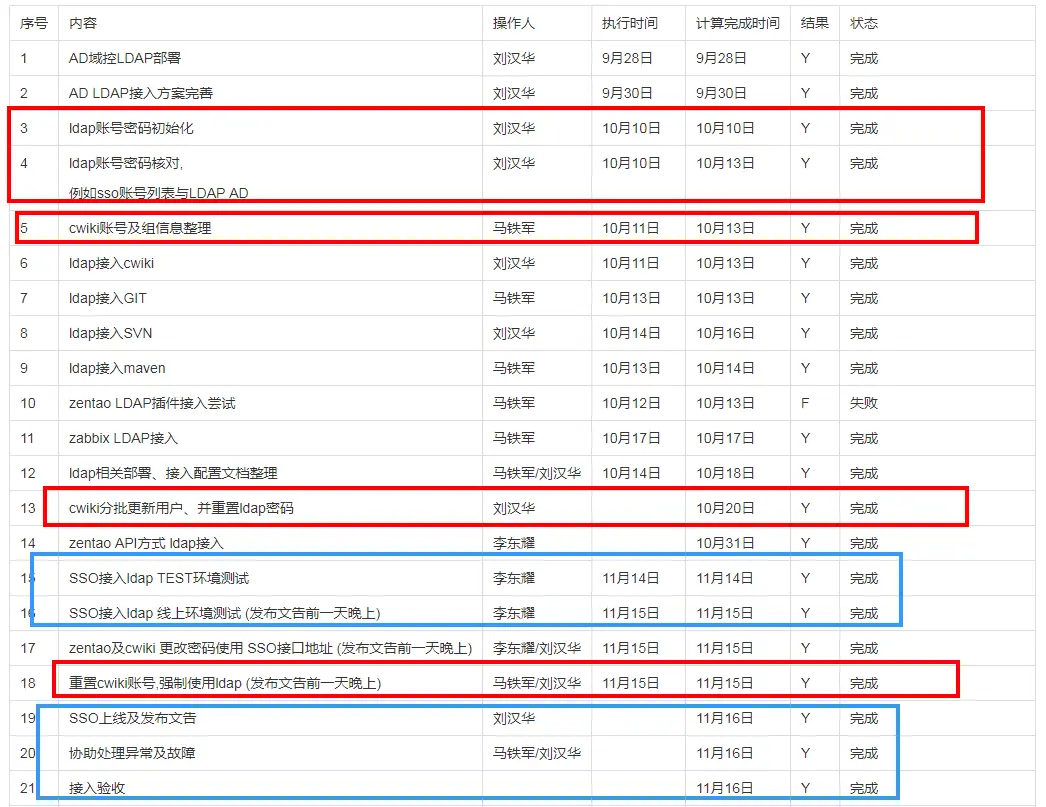Image resolution: width=1046 pixels, height=807 pixels.
Task: Click execution date '11月14日' in TEST环境测试 row
Action: [631, 578]
